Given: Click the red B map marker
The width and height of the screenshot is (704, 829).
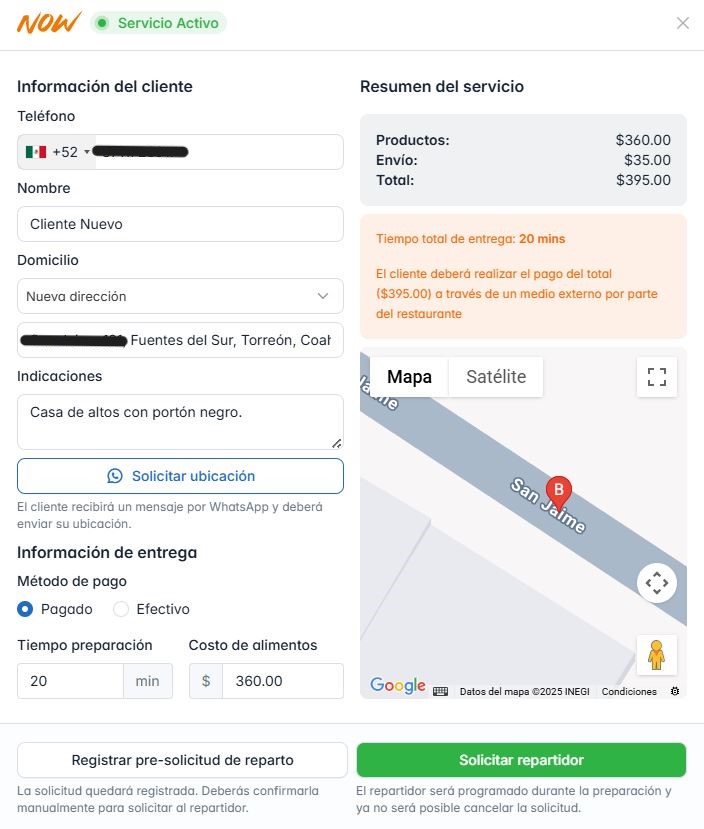Looking at the screenshot, I should click(x=559, y=490).
